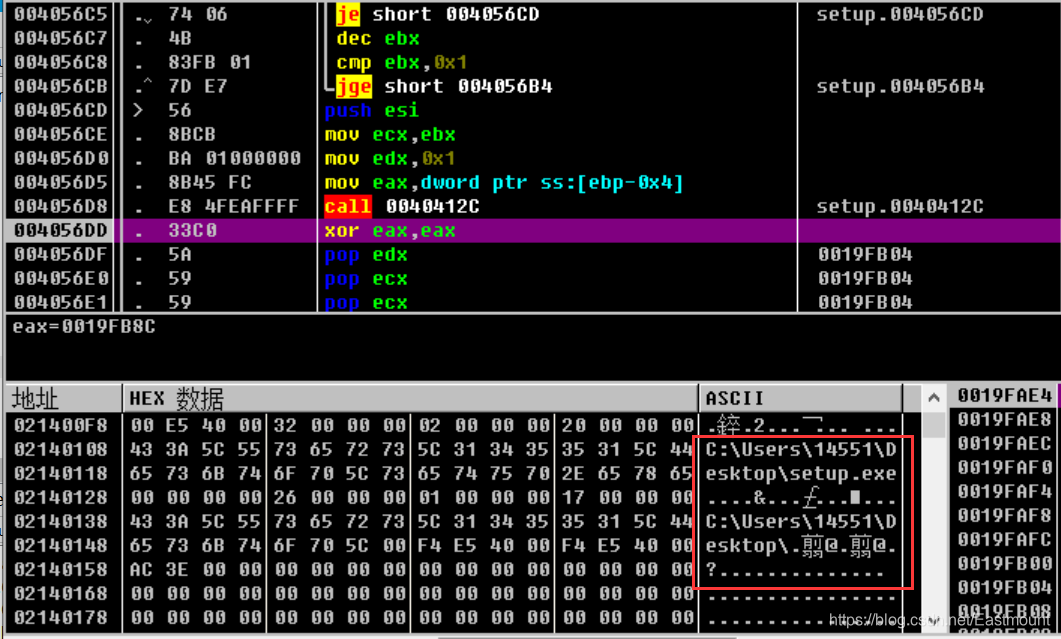
Task: Select stack address 0019FAF8
Action: [x=1004, y=516]
